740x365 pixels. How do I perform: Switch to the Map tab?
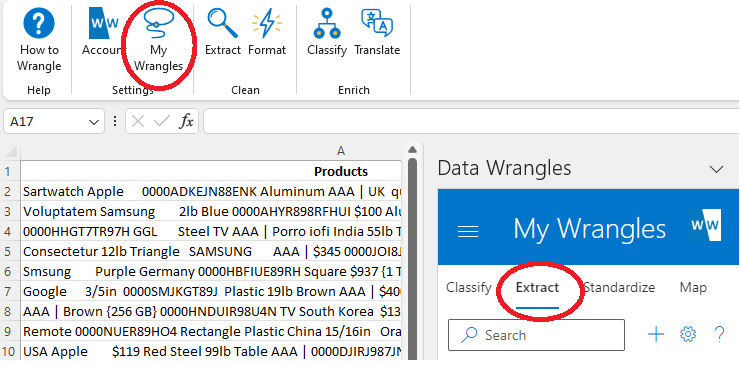693,288
